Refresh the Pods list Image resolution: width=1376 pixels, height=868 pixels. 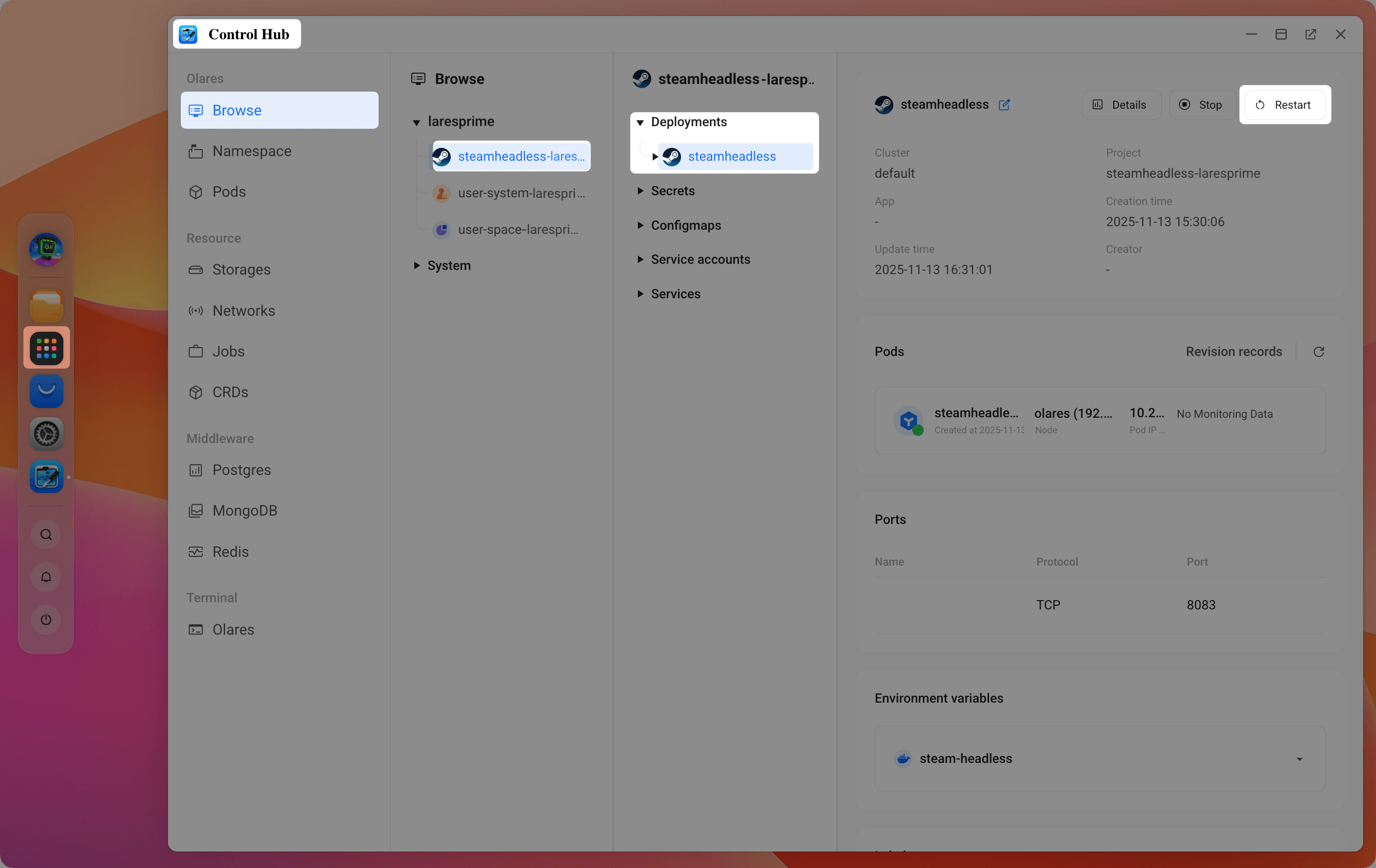[1318, 351]
